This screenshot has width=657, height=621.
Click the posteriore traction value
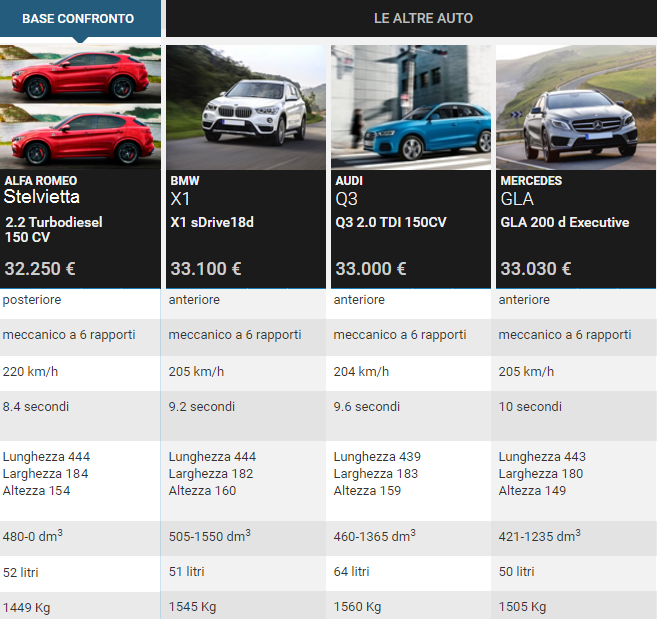pos(32,300)
